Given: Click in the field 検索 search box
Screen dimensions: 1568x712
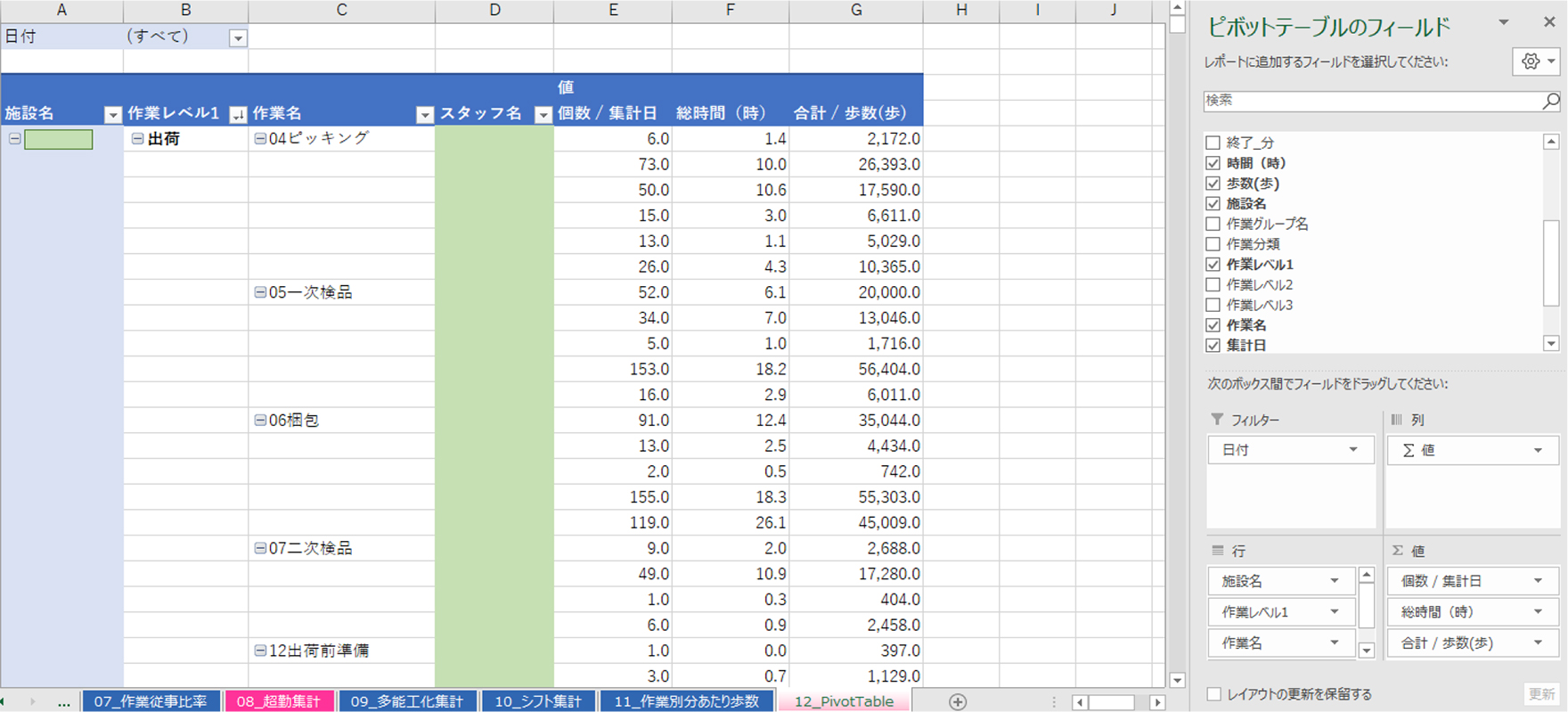Looking at the screenshot, I should point(1372,101).
